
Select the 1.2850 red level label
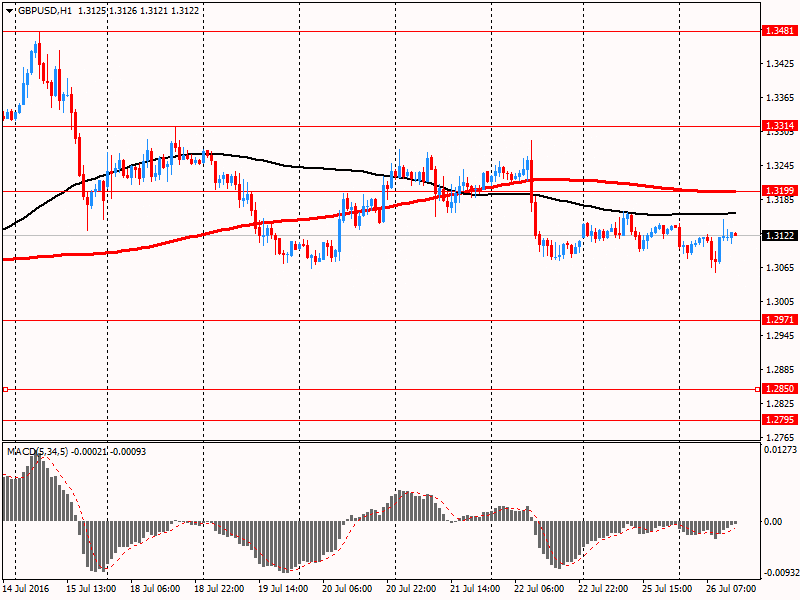(x=780, y=389)
